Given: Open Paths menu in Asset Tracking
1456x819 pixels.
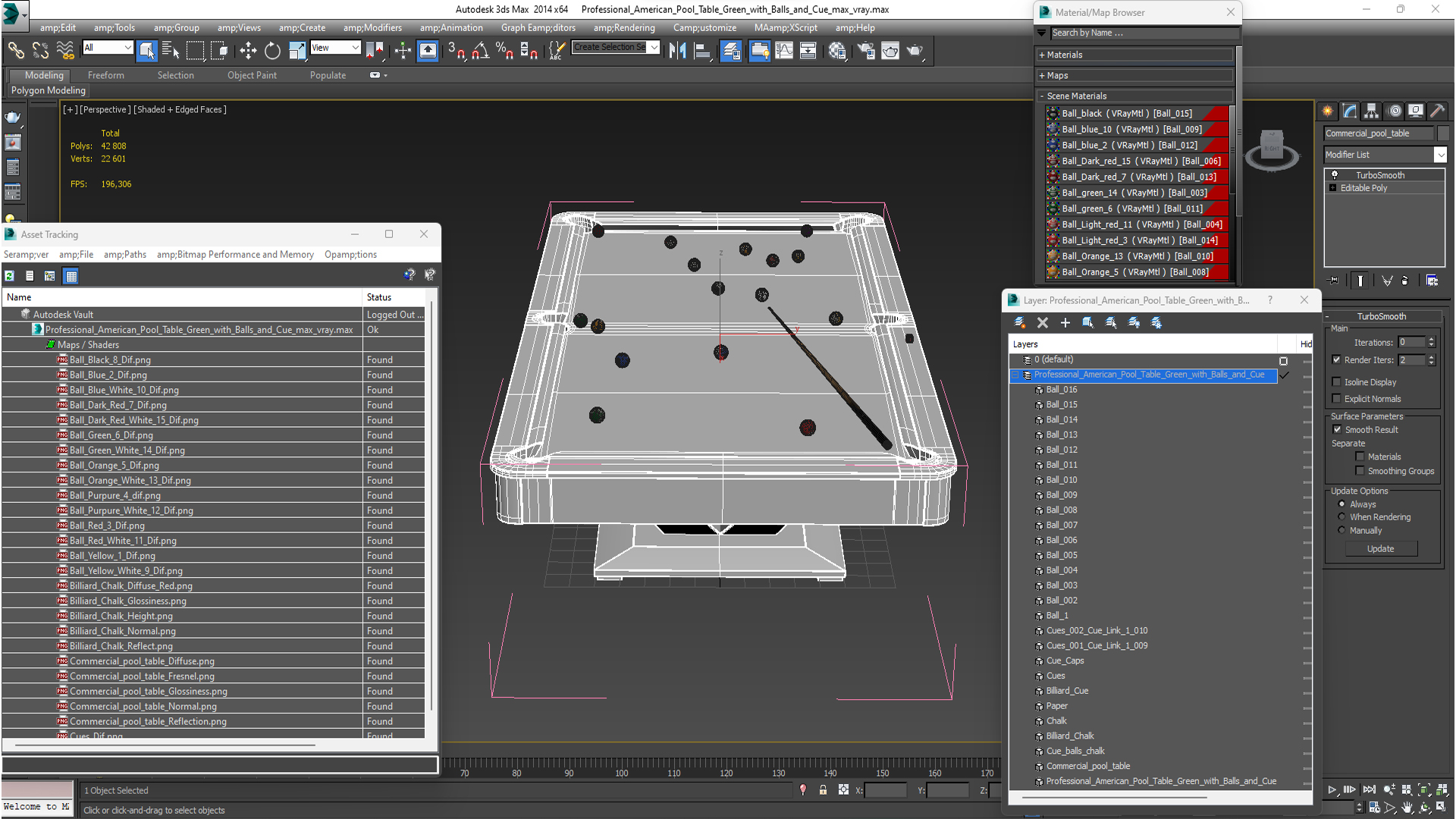Looking at the screenshot, I should click(x=125, y=254).
